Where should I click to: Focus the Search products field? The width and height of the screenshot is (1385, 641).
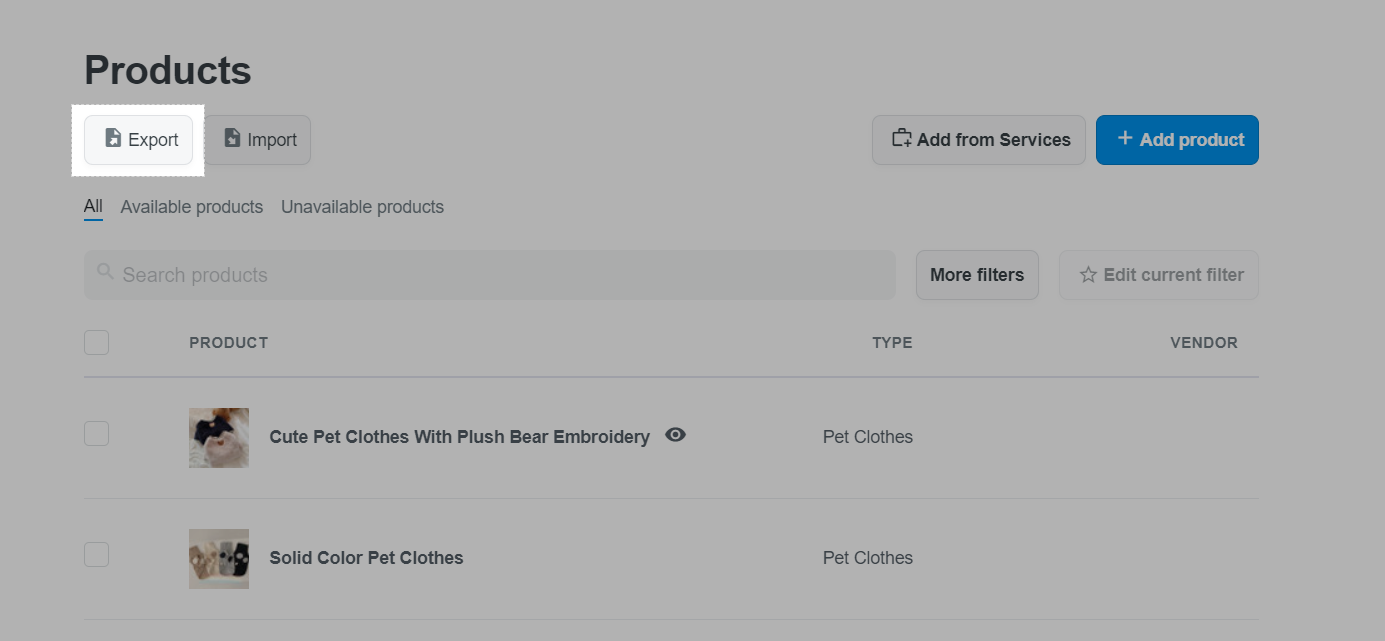[490, 275]
